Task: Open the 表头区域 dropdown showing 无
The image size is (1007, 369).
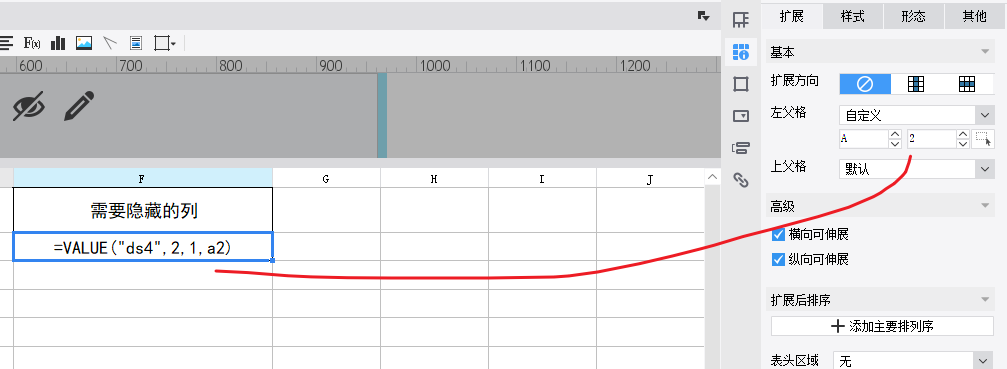Action: (913, 361)
